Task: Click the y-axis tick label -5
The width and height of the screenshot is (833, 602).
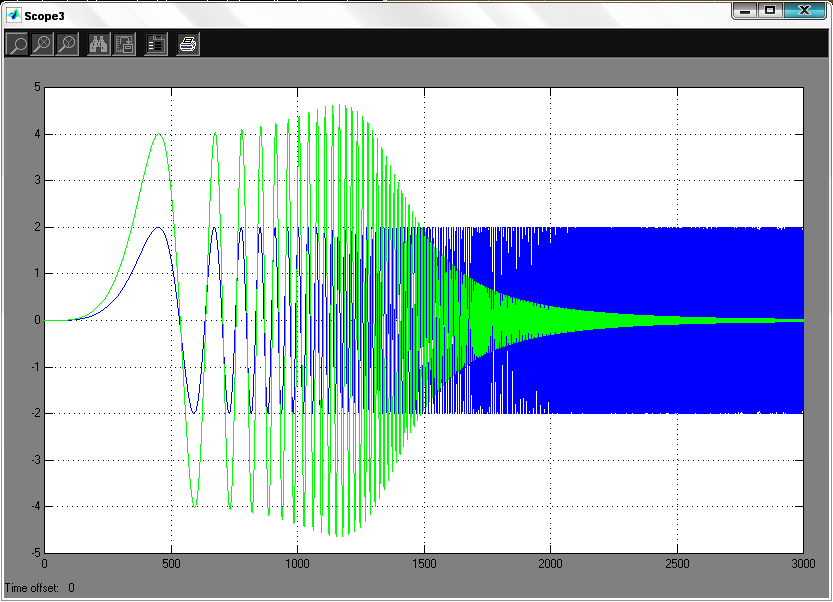Action: pos(35,553)
